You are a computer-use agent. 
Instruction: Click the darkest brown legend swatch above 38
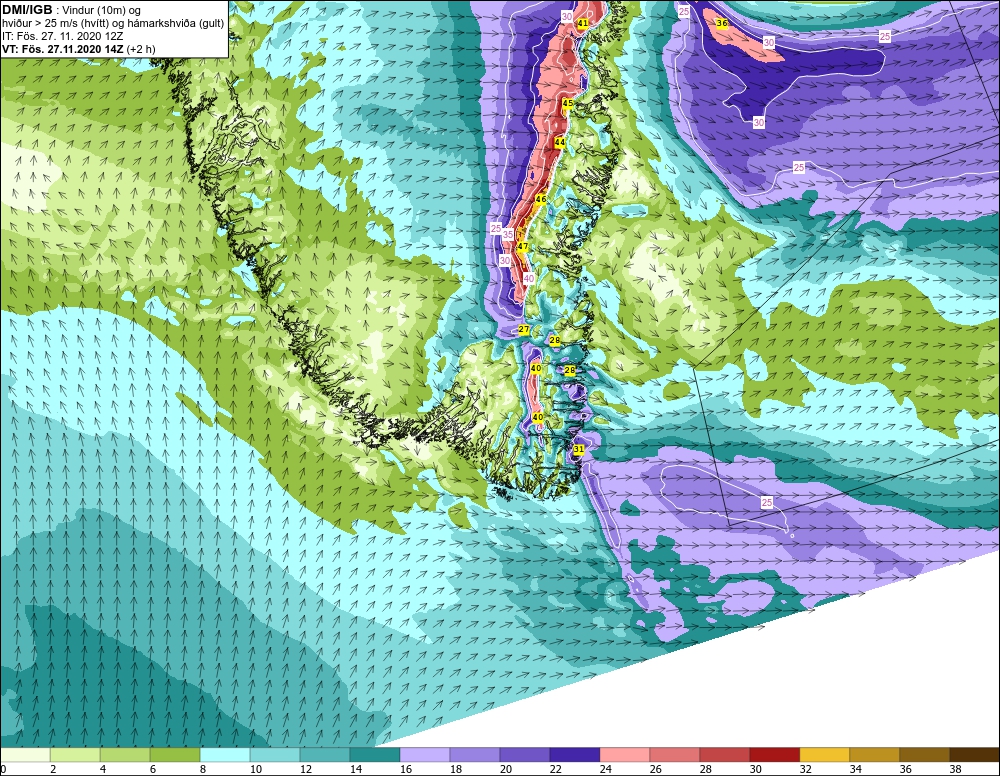(x=975, y=755)
